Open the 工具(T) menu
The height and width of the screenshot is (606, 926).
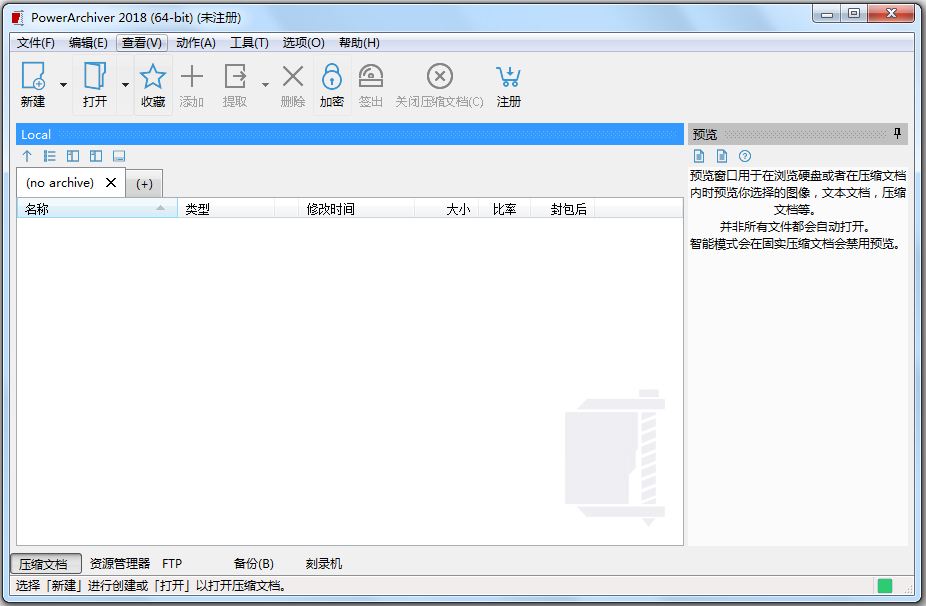249,43
